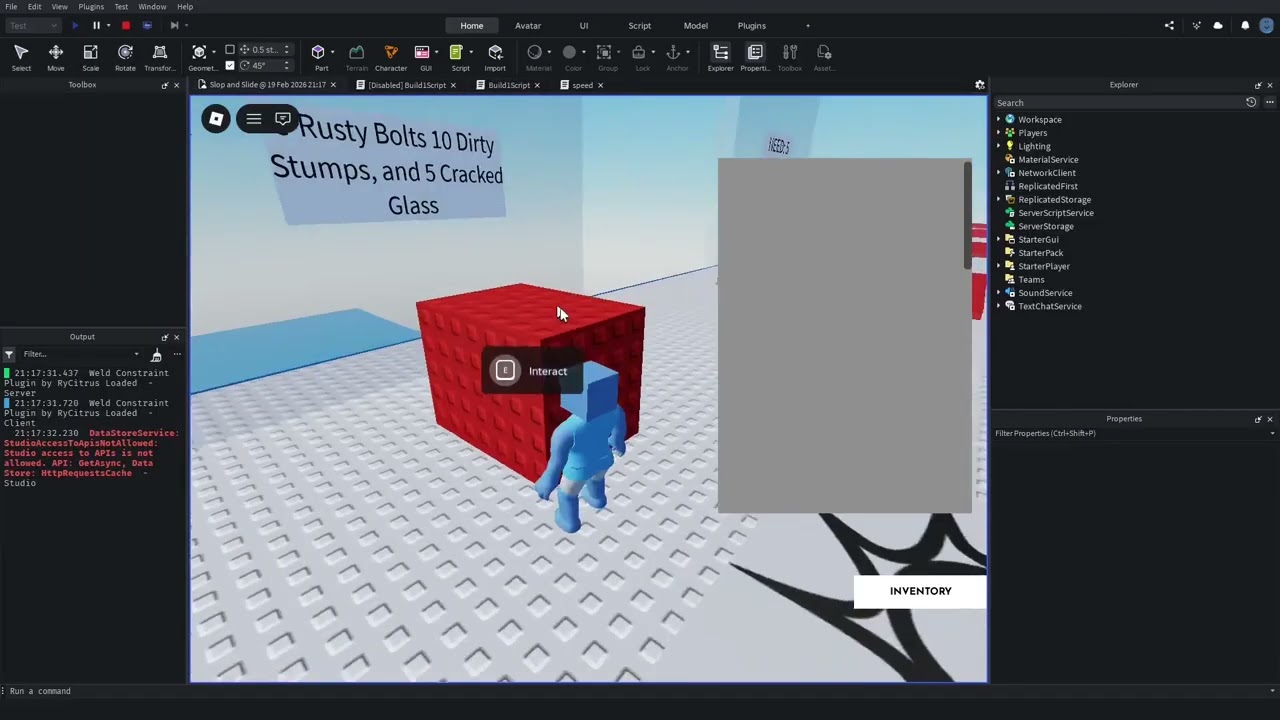Open the Terrain editor
1280x720 pixels.
pos(356,58)
